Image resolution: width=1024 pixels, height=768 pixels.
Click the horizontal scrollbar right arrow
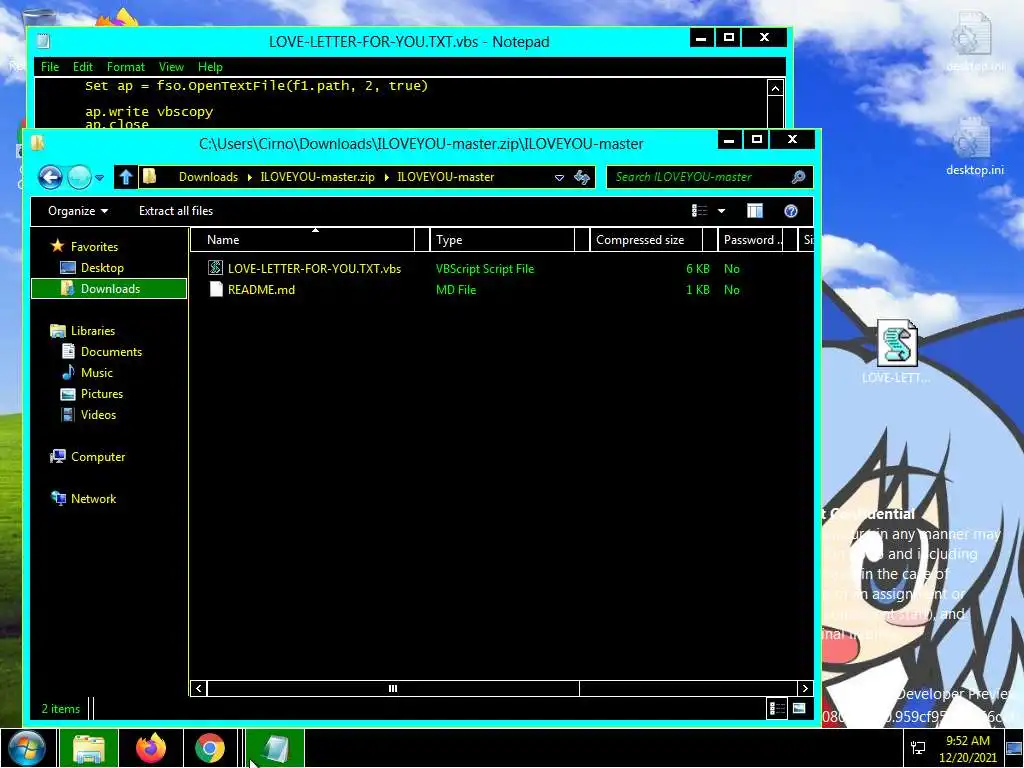click(x=805, y=688)
